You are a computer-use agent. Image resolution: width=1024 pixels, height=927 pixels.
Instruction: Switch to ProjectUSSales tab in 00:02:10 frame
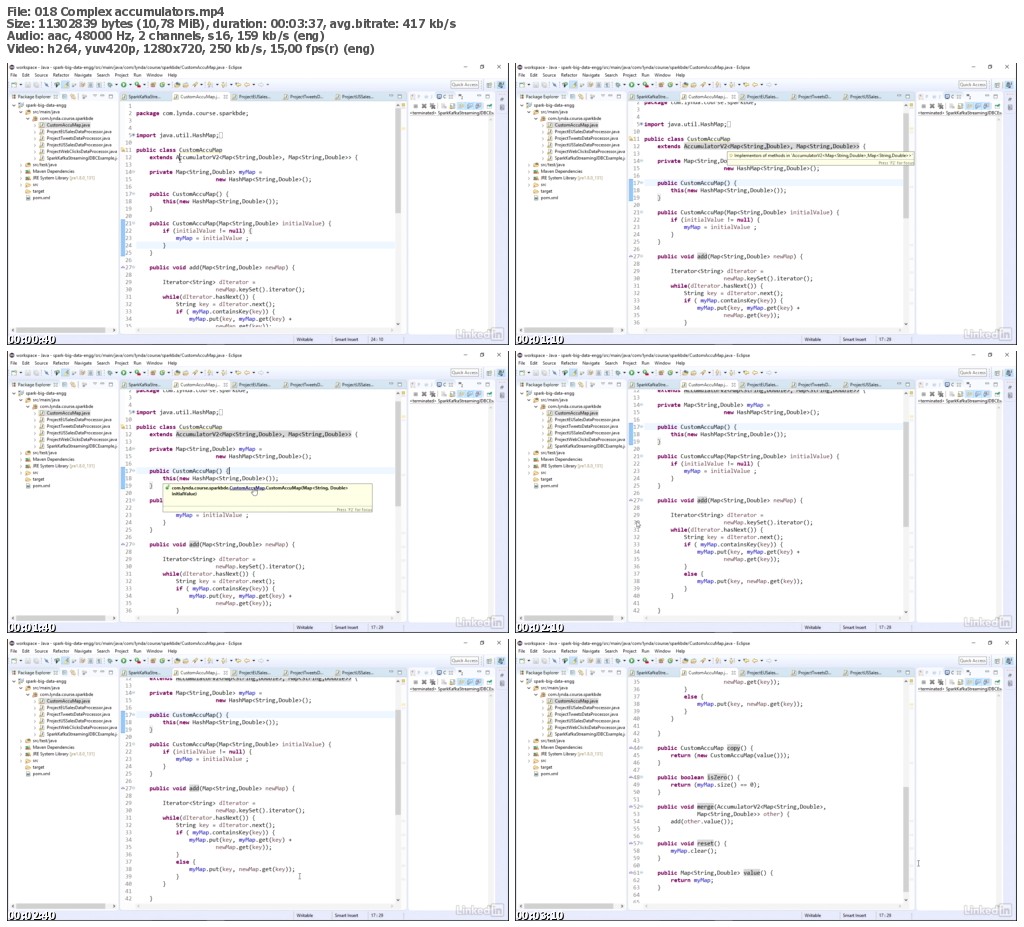click(866, 385)
